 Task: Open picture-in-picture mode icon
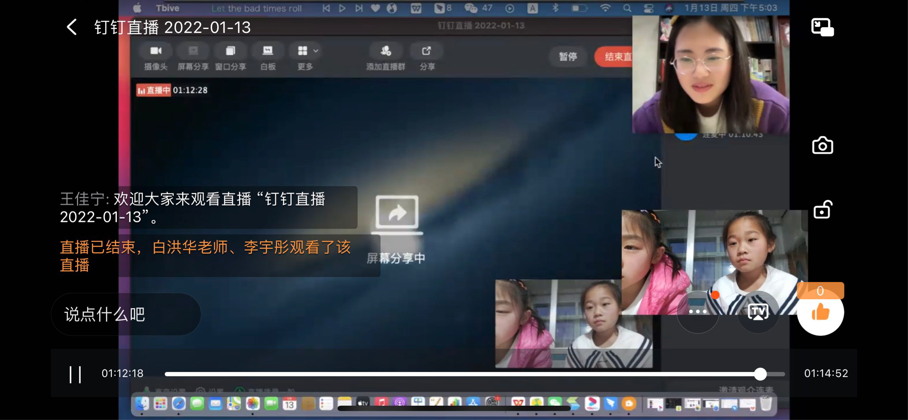(822, 28)
